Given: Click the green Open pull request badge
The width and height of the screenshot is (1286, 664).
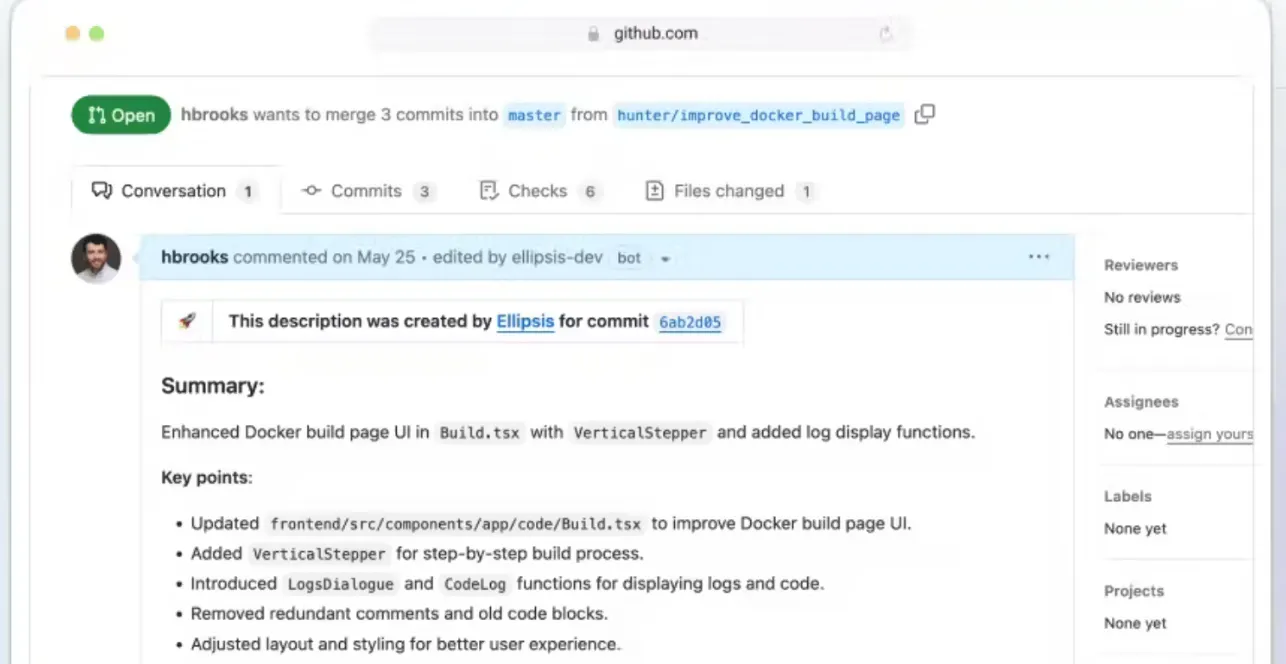Looking at the screenshot, I should coord(121,115).
